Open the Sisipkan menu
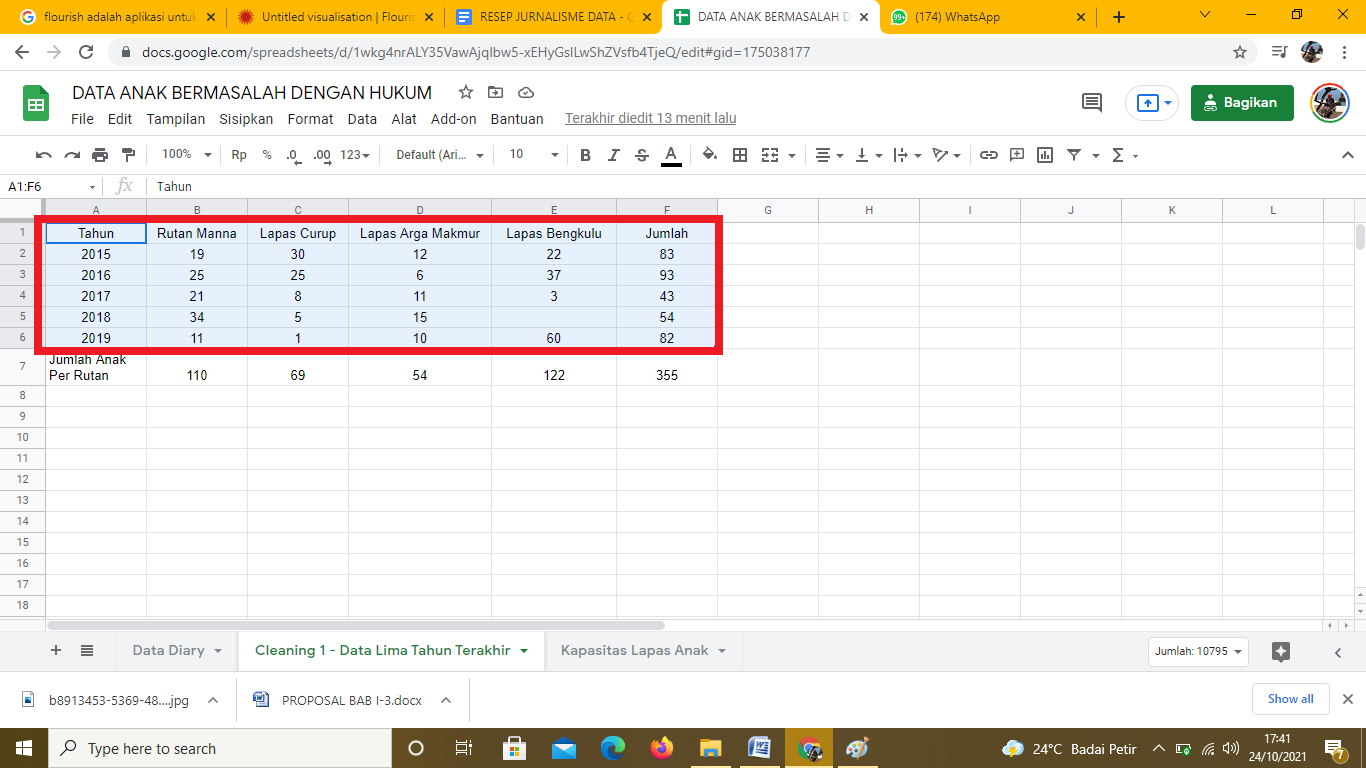This screenshot has height=768, width=1366. (246, 119)
